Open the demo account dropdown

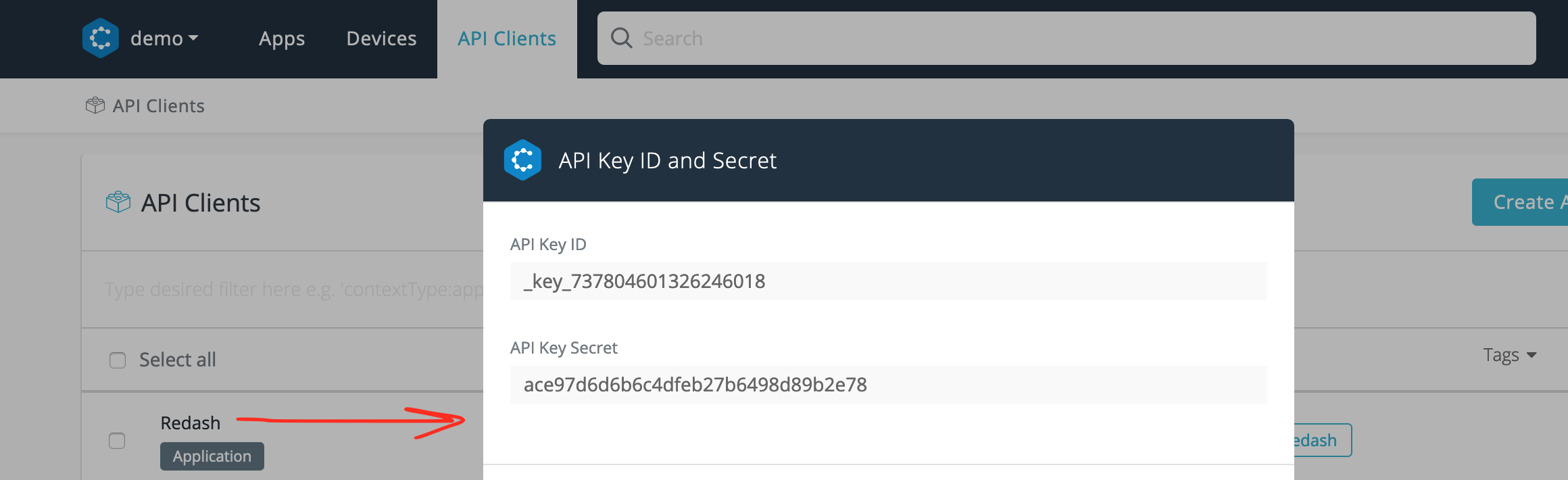(x=164, y=39)
